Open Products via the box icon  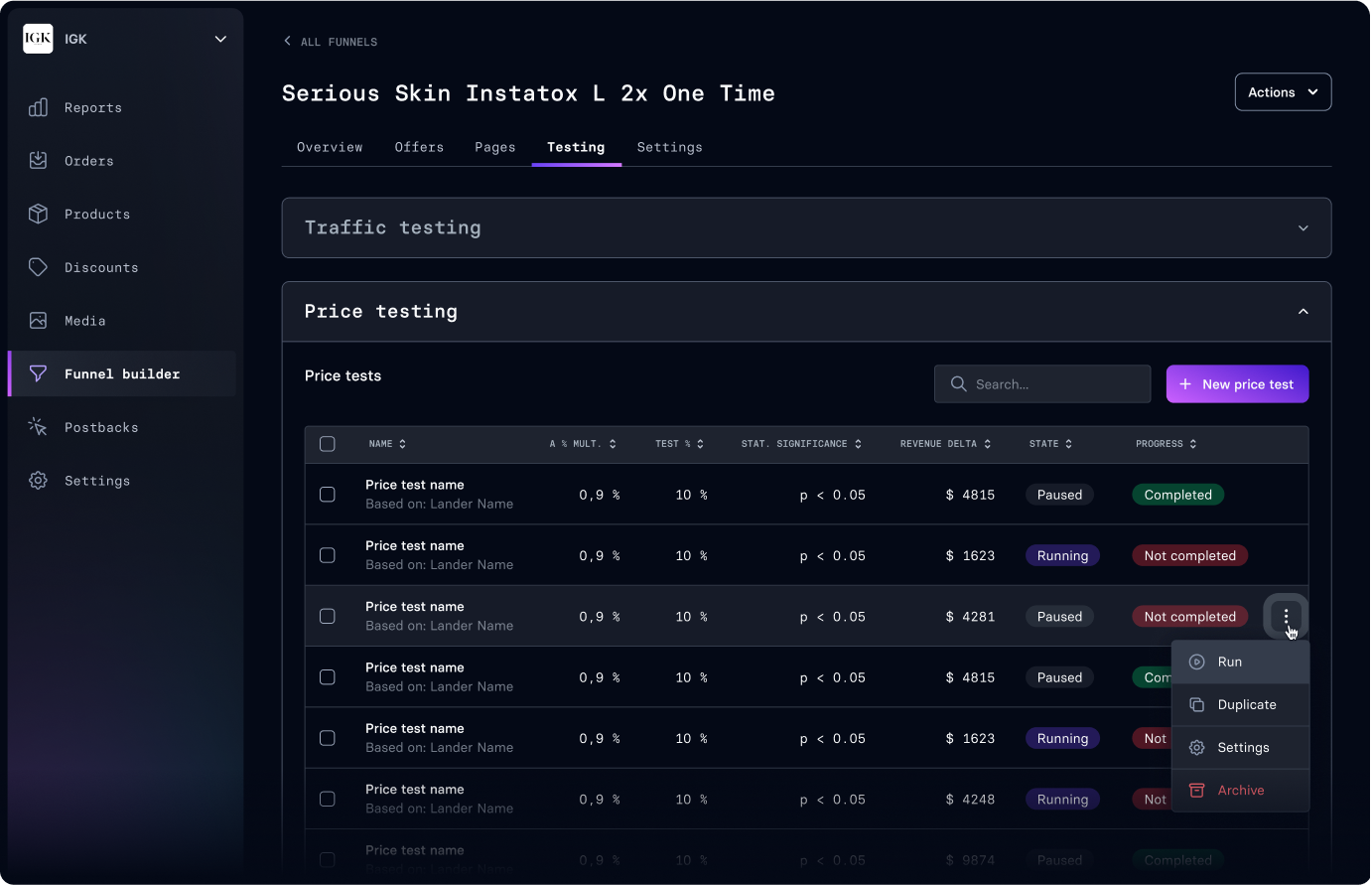[38, 214]
